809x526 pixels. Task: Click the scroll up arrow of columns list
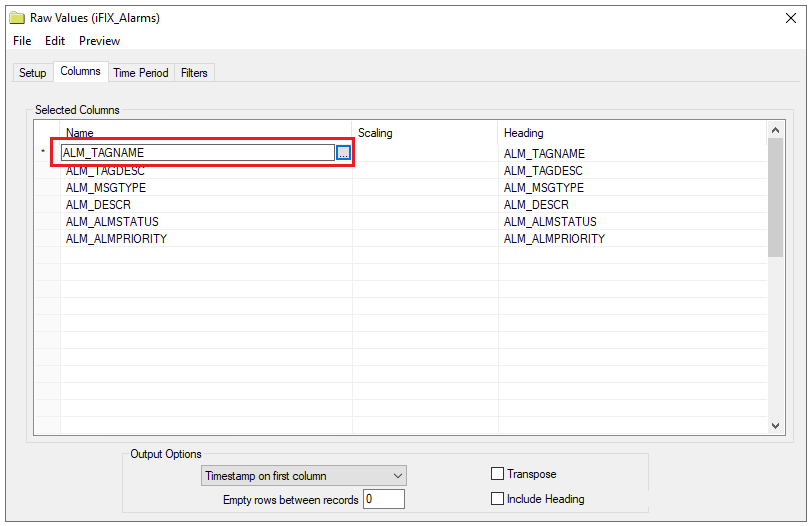(x=775, y=130)
